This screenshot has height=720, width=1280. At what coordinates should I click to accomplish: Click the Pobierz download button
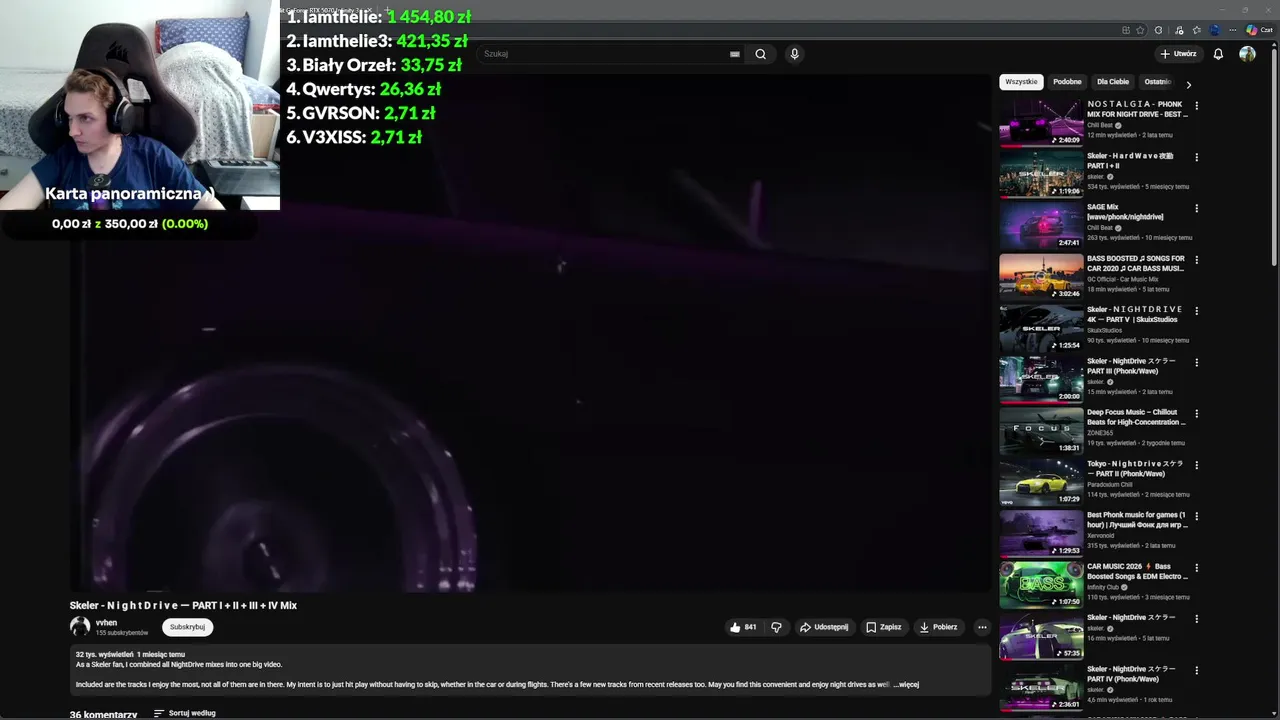(x=938, y=627)
